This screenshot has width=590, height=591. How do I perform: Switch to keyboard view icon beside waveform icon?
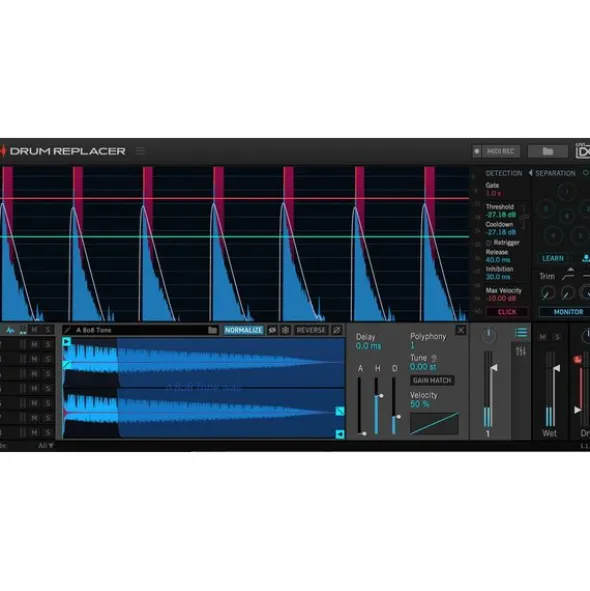23,330
